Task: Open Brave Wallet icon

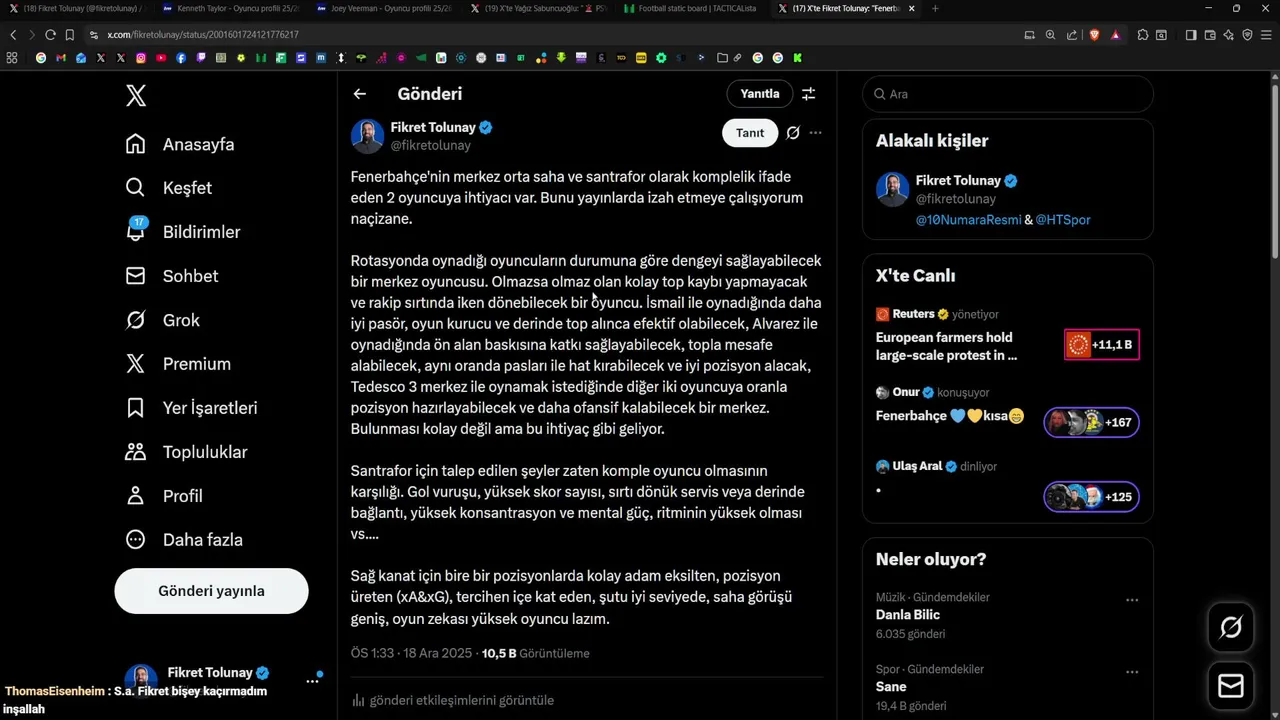Action: [1210, 34]
